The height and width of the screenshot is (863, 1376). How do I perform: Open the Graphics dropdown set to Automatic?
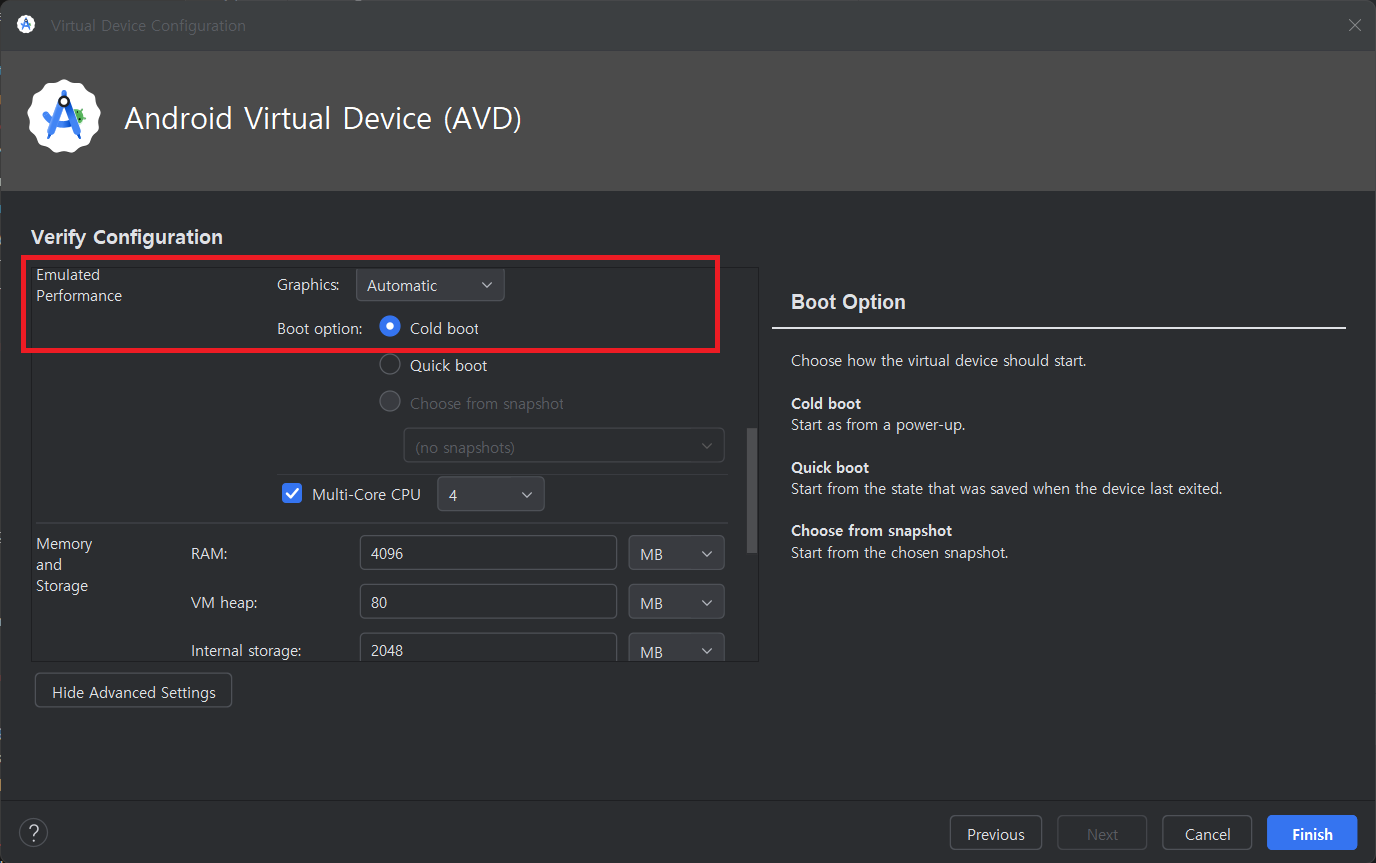[x=430, y=285]
